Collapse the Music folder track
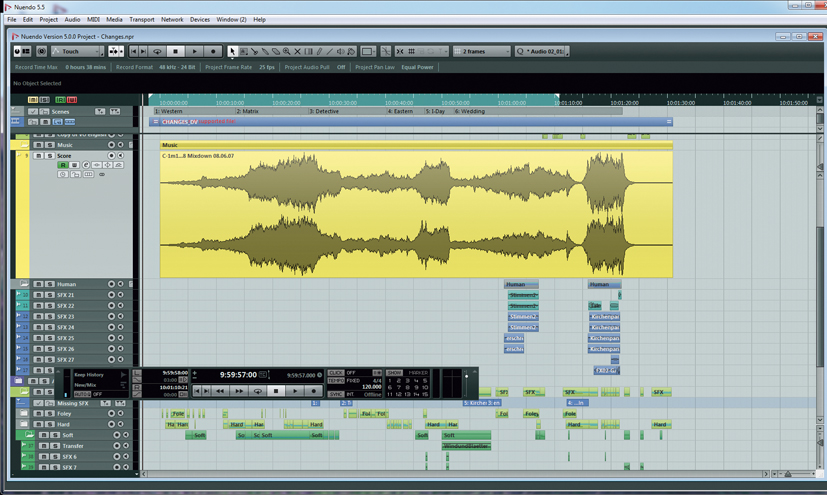This screenshot has height=495, width=827. pyautogui.click(x=24, y=144)
